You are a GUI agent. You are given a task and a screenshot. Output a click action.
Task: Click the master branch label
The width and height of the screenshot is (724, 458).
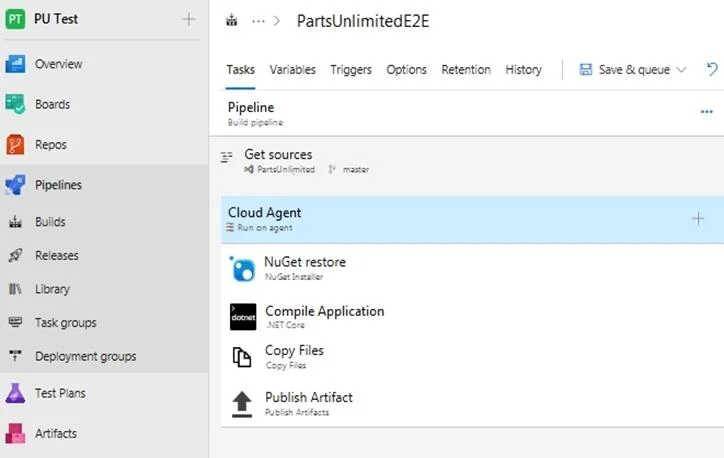pos(356,169)
